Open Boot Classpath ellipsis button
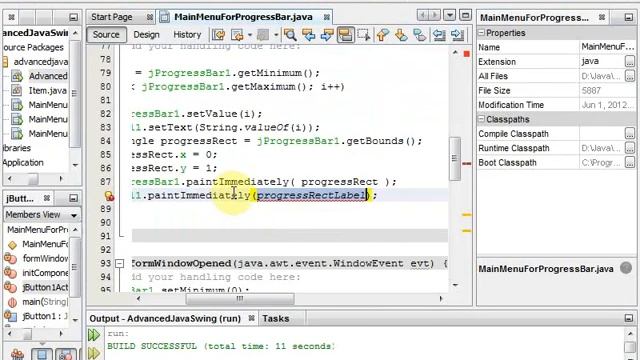Image resolution: width=640 pixels, height=360 pixels. pyautogui.click(x=630, y=162)
